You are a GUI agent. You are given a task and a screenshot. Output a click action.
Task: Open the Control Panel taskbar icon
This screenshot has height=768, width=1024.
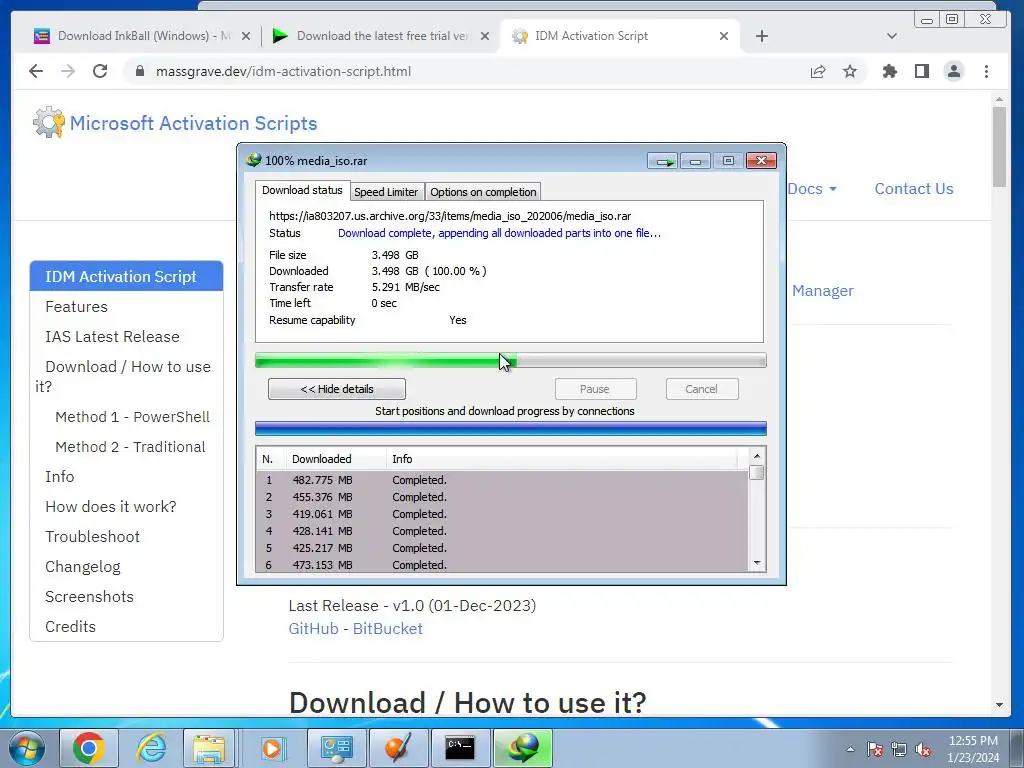click(336, 748)
